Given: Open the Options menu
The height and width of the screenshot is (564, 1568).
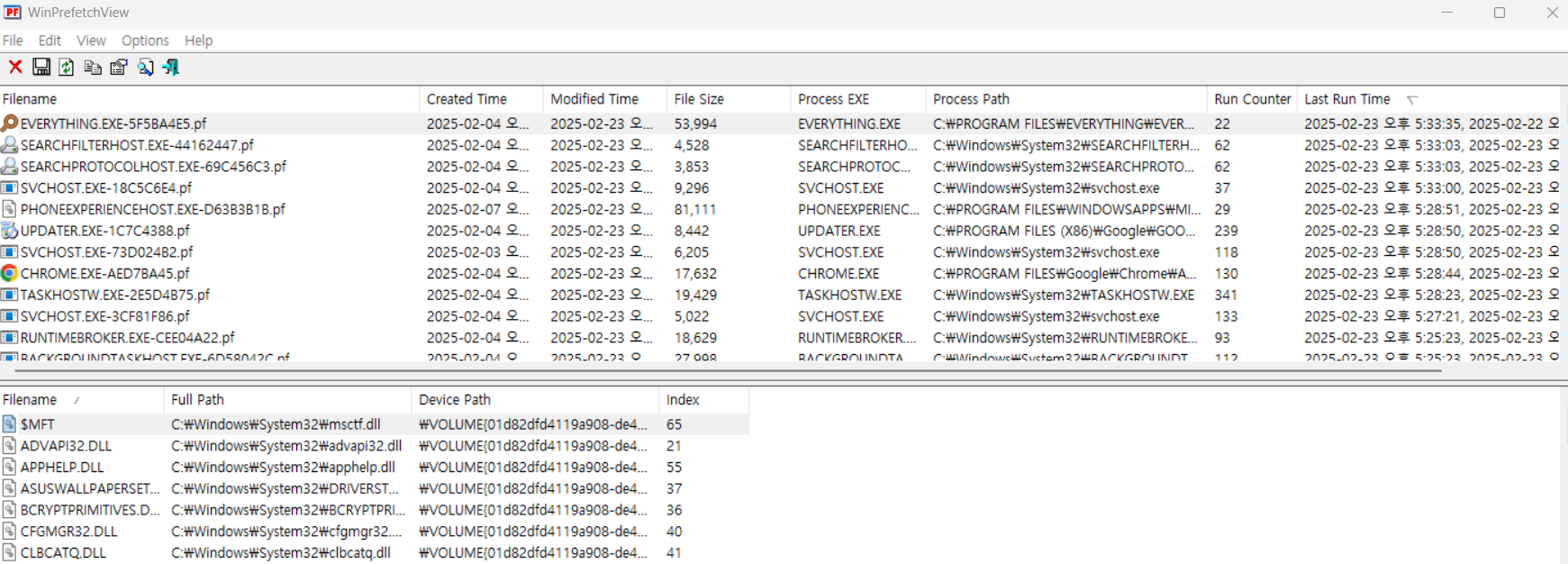Looking at the screenshot, I should (145, 41).
